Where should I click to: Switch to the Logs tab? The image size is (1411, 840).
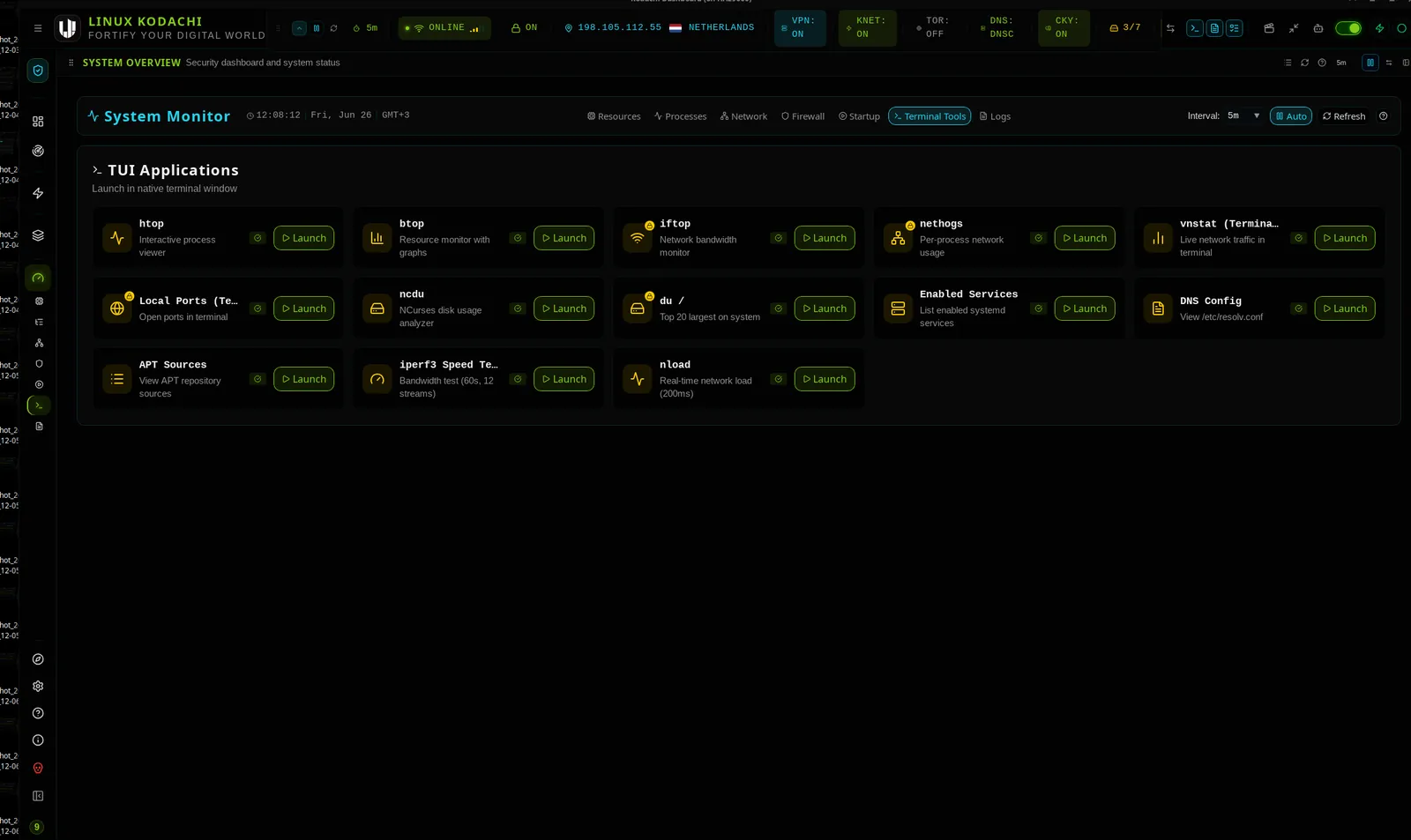tap(996, 116)
